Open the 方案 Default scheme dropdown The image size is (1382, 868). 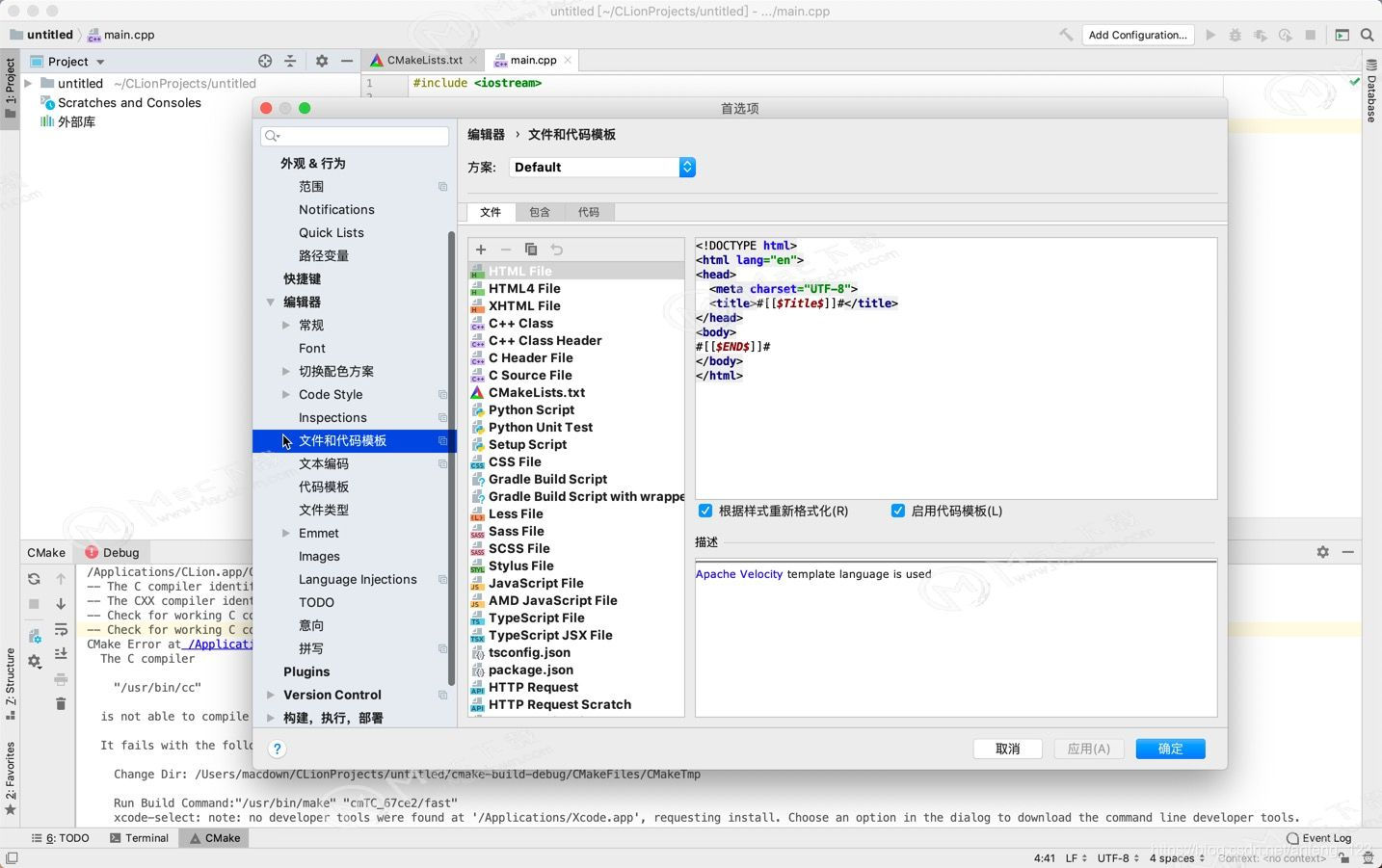pos(602,167)
